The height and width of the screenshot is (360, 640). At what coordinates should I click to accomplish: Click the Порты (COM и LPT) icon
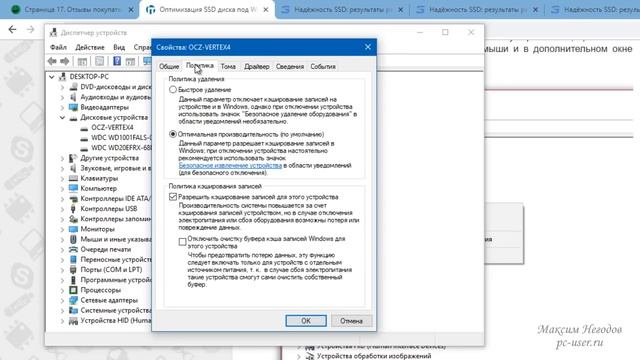(x=73, y=270)
